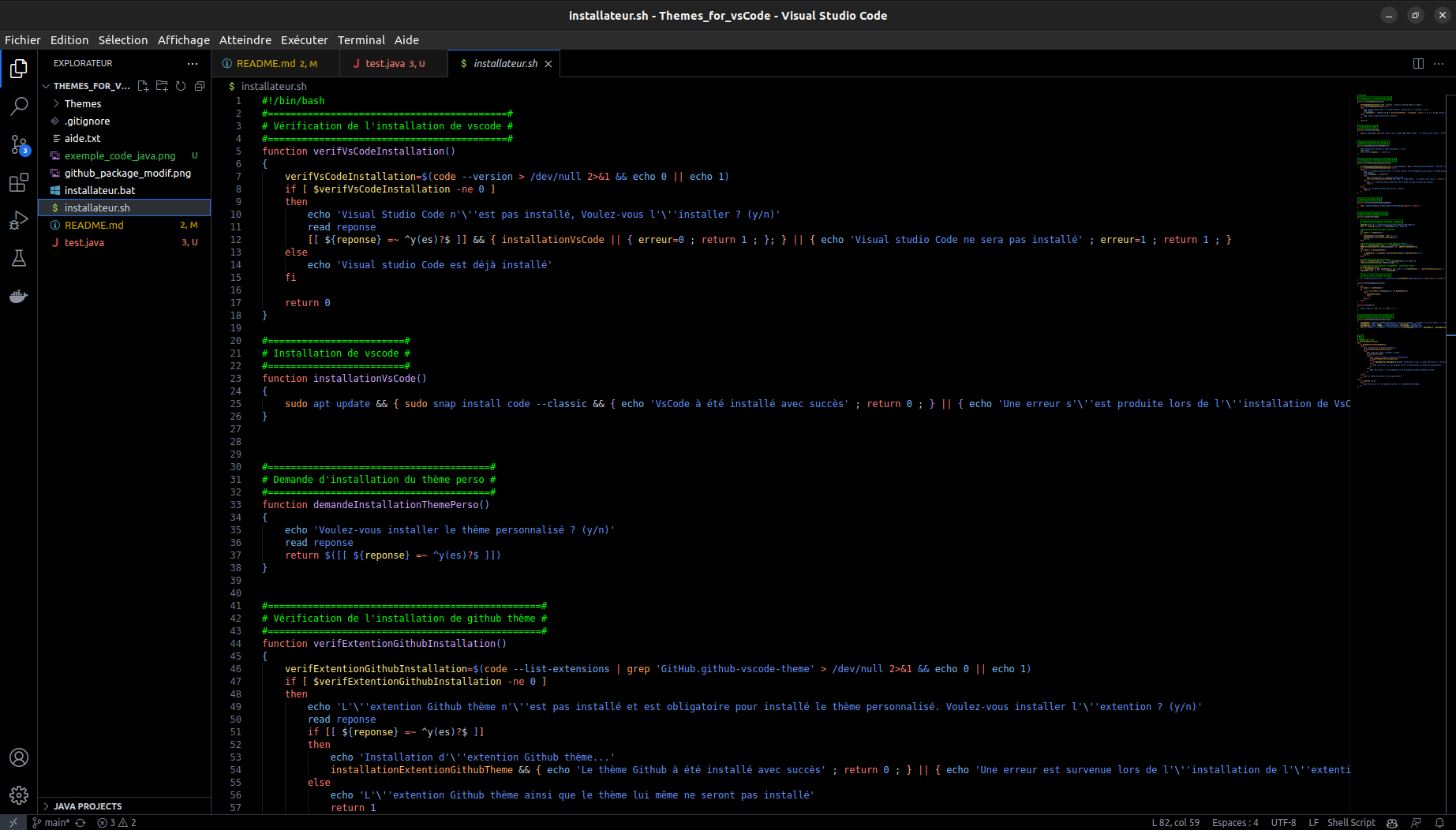Open the Run and Debug view
Screen dimensions: 1456x830
coord(19,221)
